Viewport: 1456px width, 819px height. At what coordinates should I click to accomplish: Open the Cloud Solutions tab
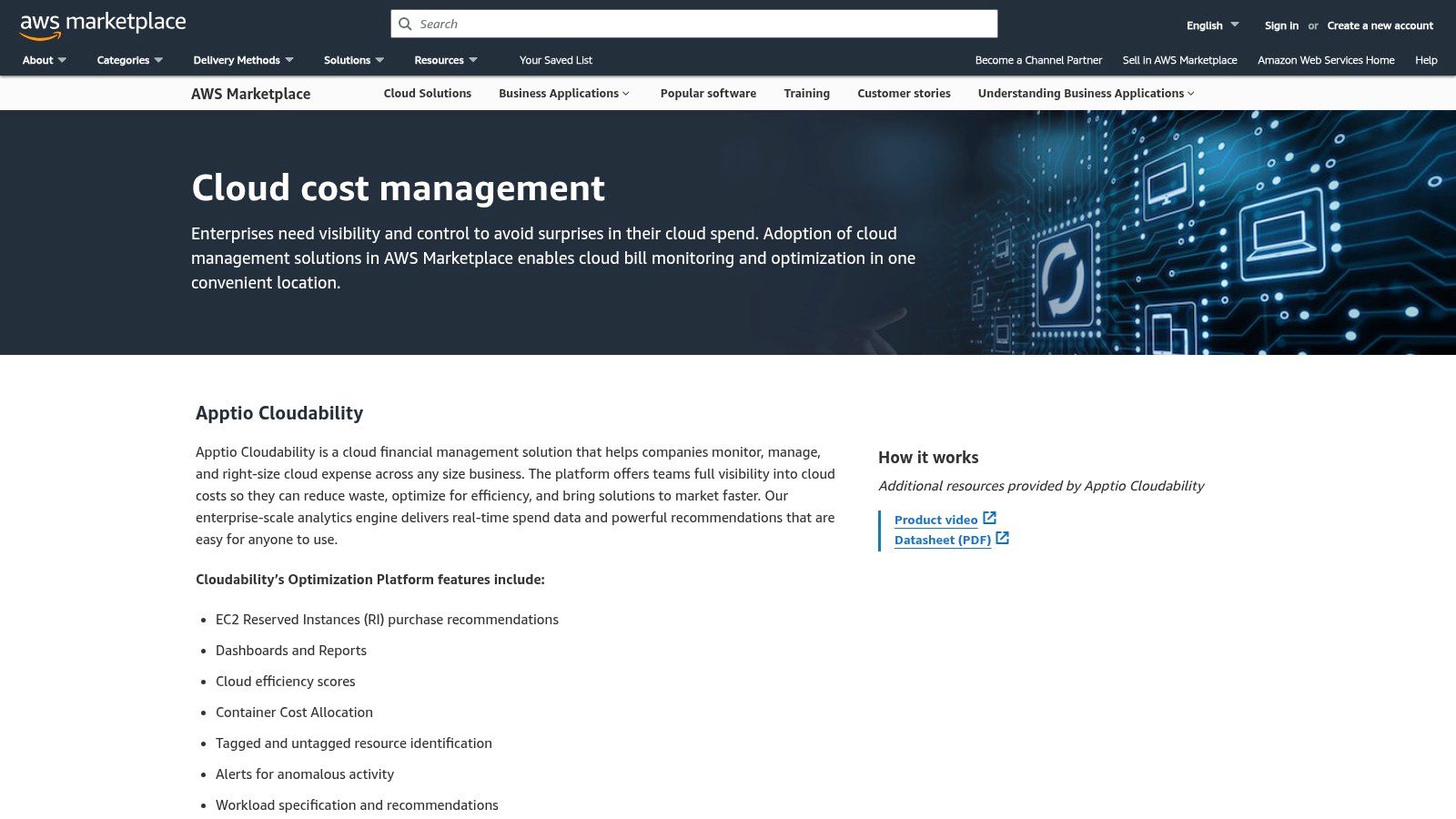tap(428, 93)
